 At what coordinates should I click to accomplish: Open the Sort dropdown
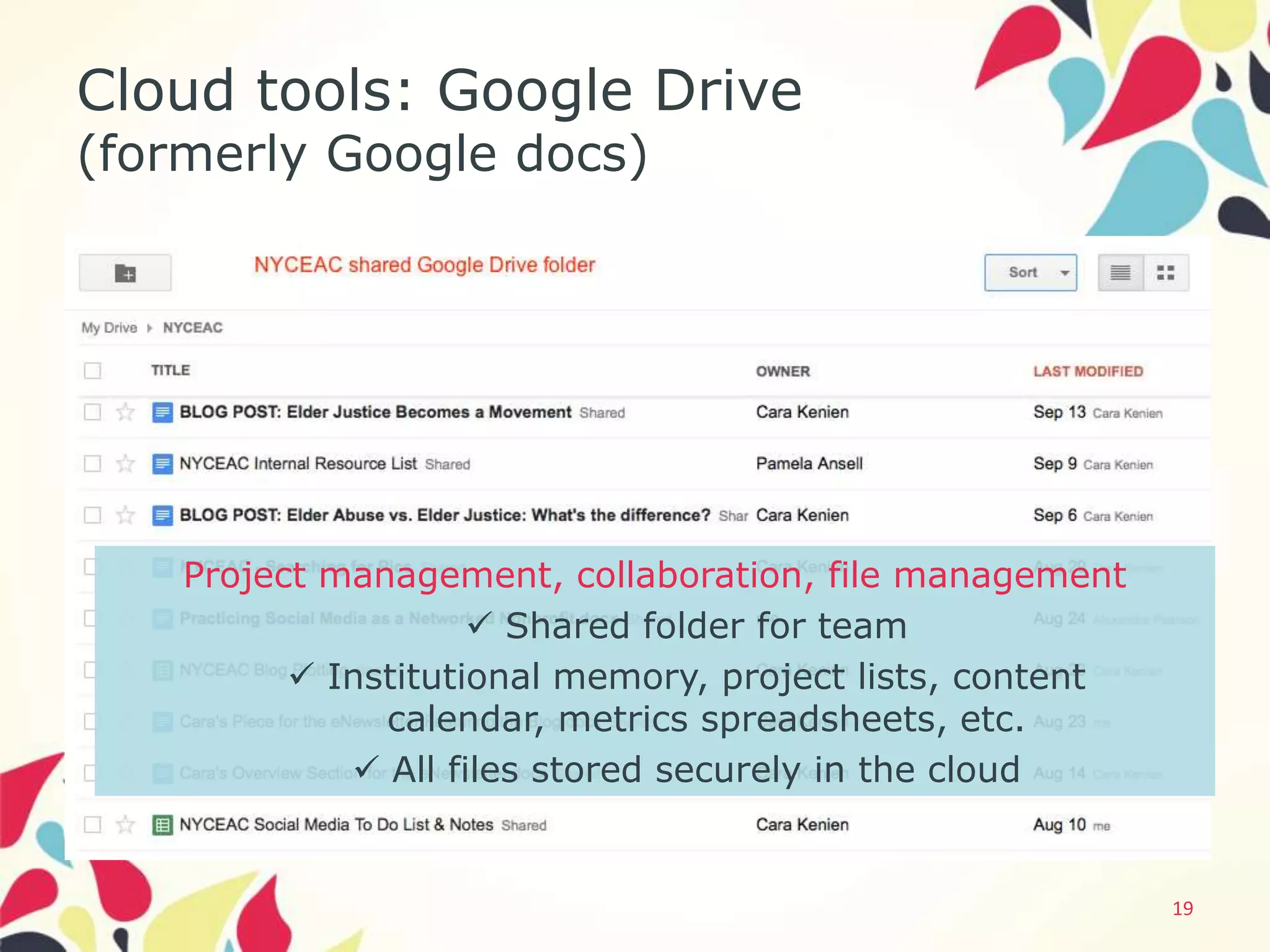point(1030,273)
